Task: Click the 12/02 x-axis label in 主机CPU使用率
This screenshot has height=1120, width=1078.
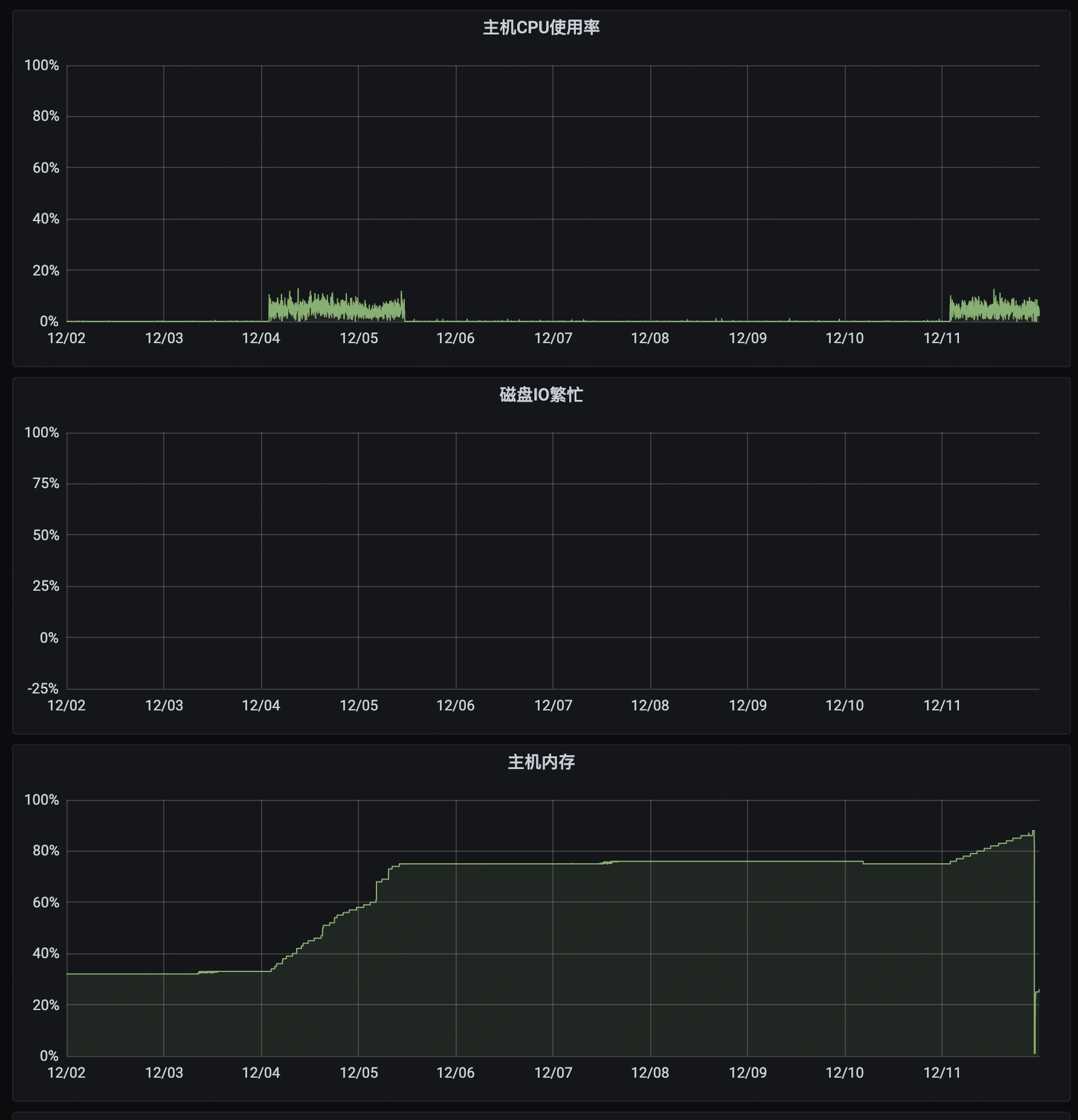Action: (66, 338)
